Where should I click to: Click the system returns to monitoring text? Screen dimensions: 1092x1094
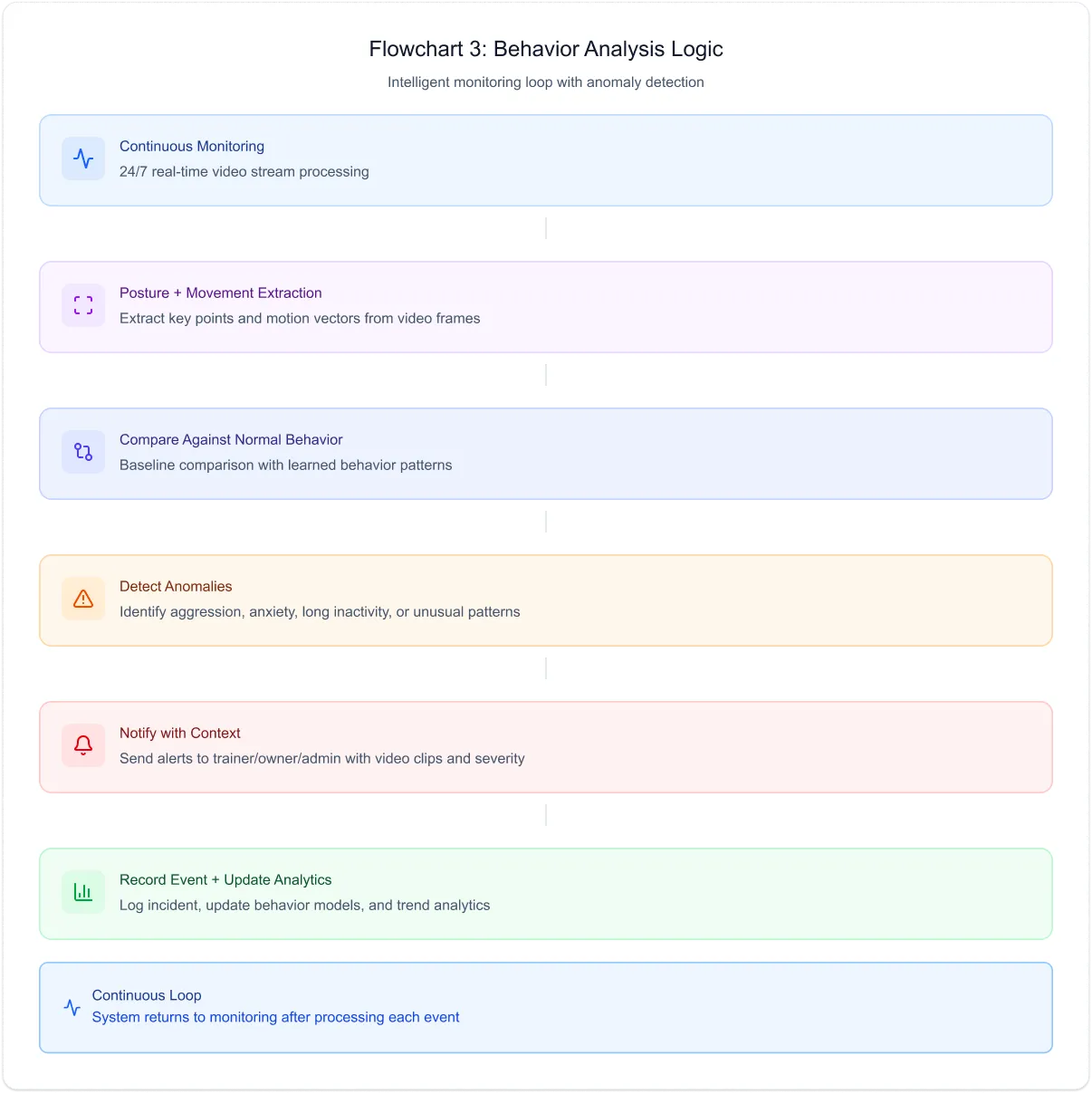click(275, 1017)
